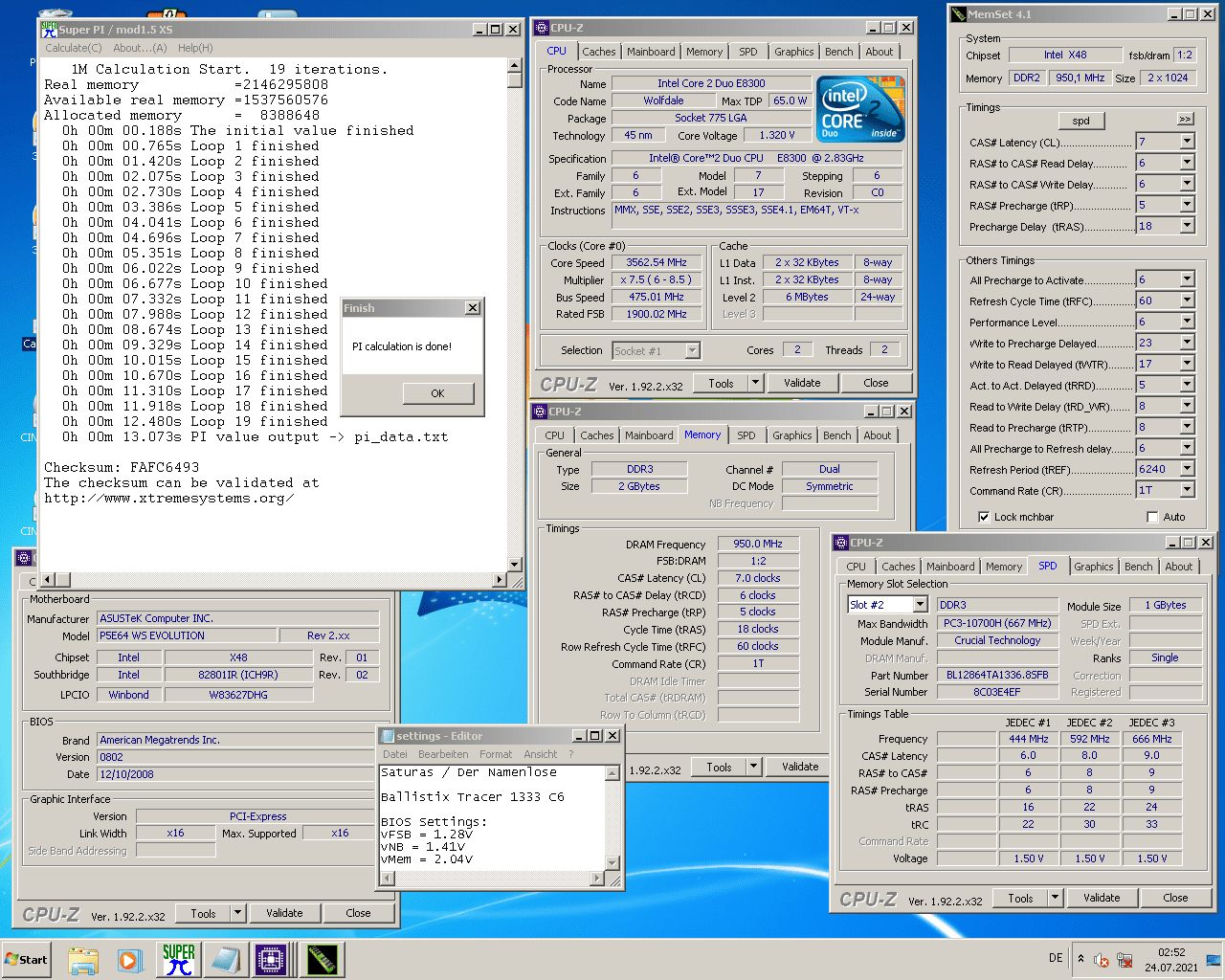Viewport: 1225px width, 980px height.
Task: Click the Intel Core 2 Duo logo
Action: tap(860, 109)
